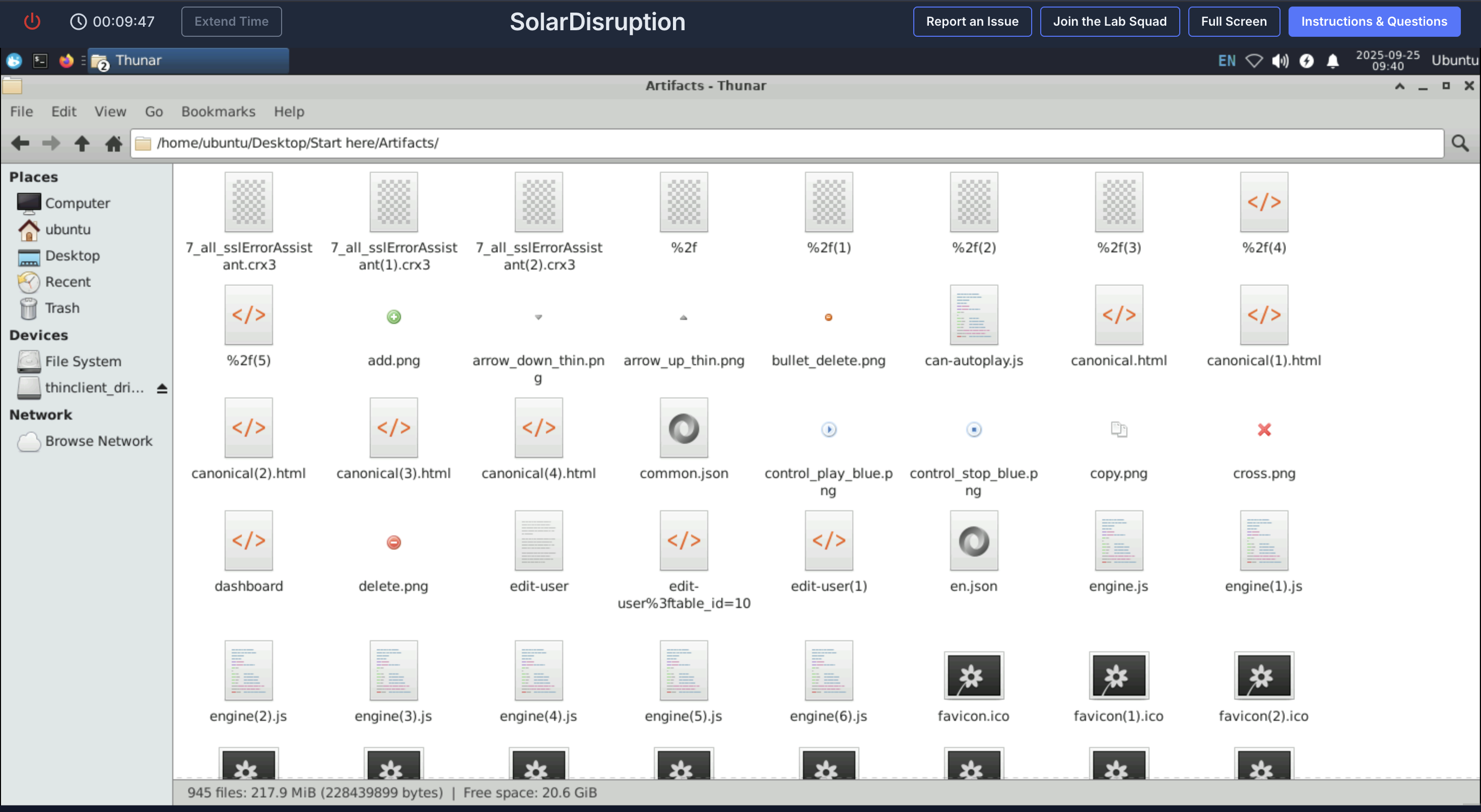Click the Home folder toolbar icon
Image resolution: width=1481 pixels, height=812 pixels.
(x=113, y=143)
